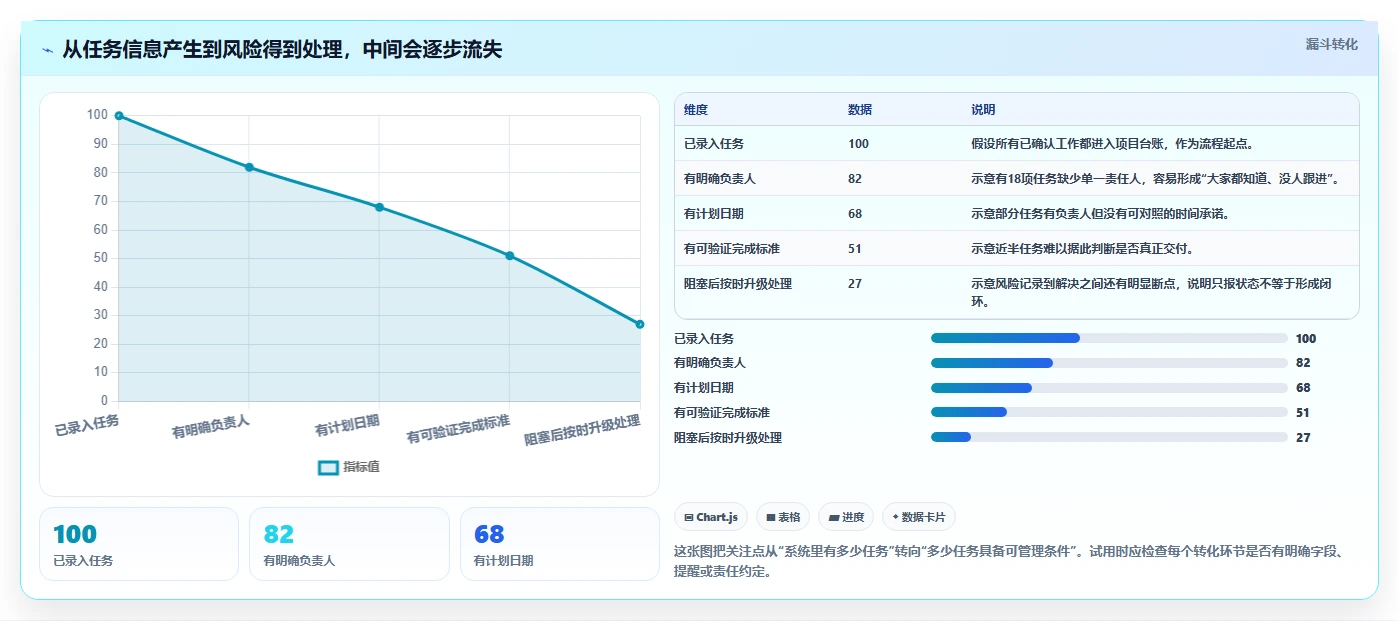Click the chart data point at 100

(x=119, y=116)
